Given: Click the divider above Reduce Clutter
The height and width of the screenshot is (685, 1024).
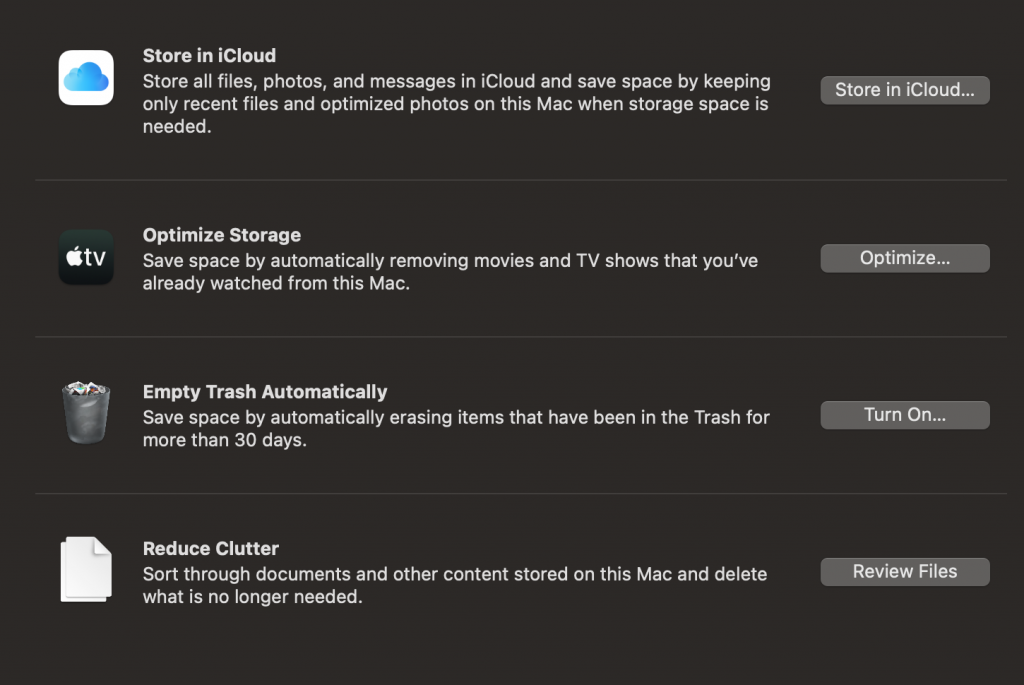Looking at the screenshot, I should 520,493.
